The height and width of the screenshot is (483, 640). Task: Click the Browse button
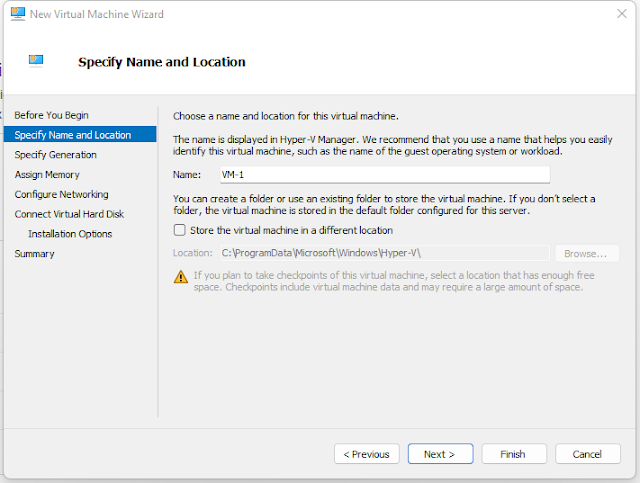587,254
